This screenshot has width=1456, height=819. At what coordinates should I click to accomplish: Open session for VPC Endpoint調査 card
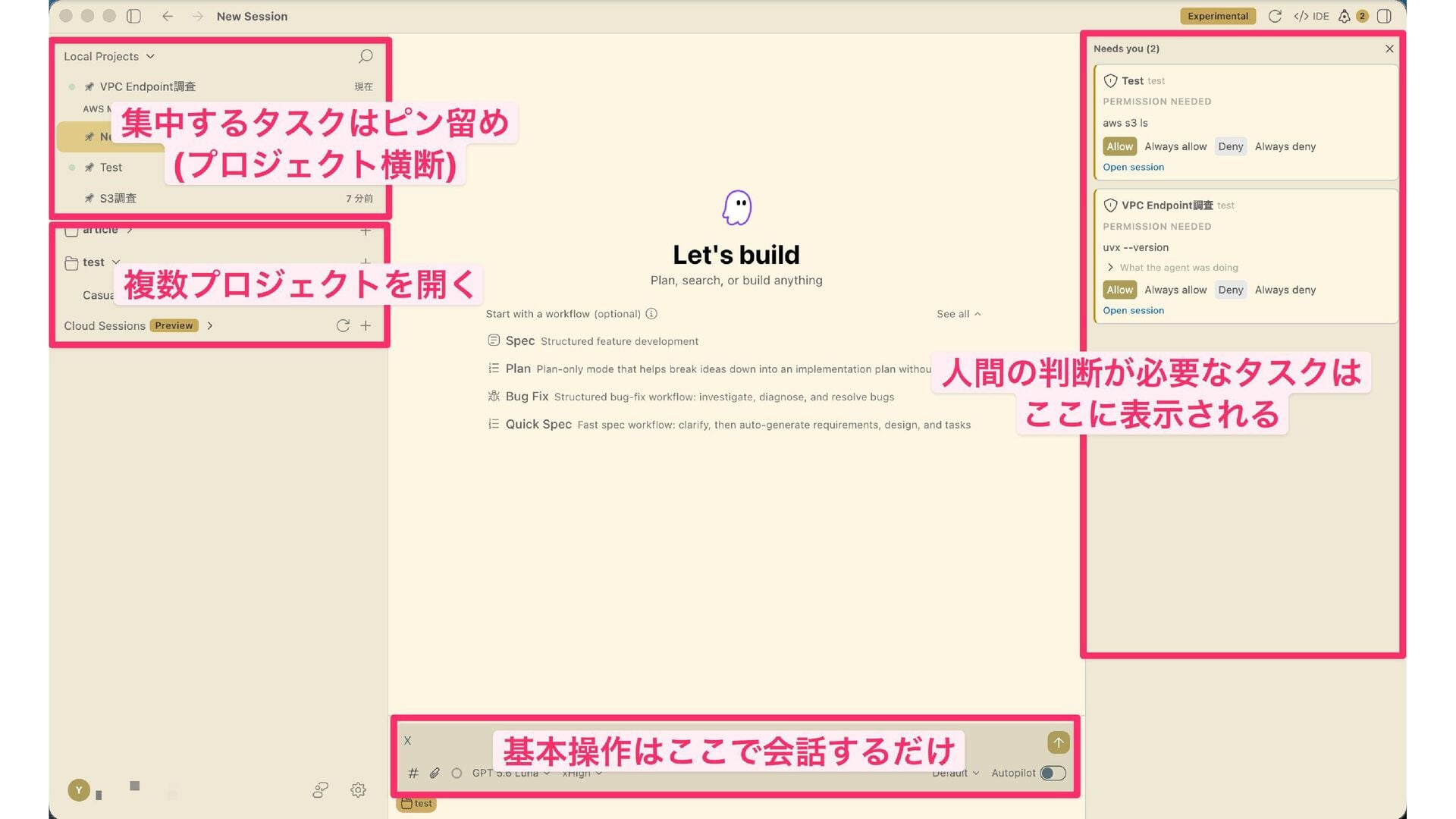(1133, 310)
